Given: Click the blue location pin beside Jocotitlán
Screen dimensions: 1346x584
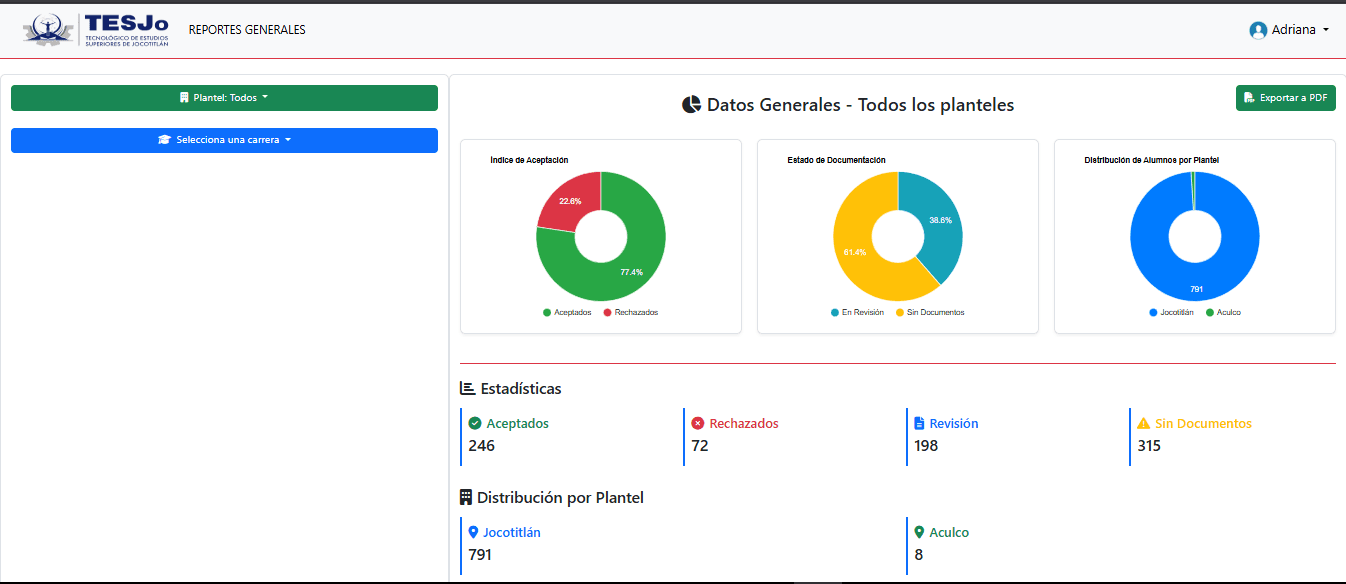Looking at the screenshot, I should [474, 532].
